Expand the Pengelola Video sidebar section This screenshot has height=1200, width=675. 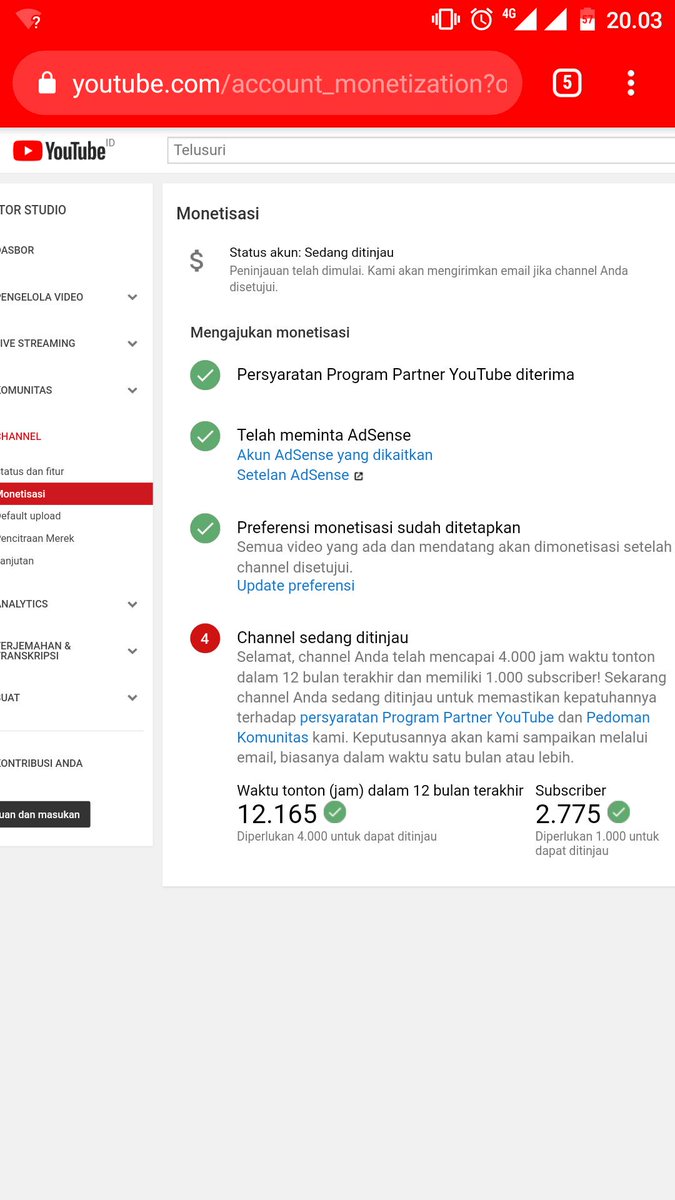pyautogui.click(x=132, y=297)
